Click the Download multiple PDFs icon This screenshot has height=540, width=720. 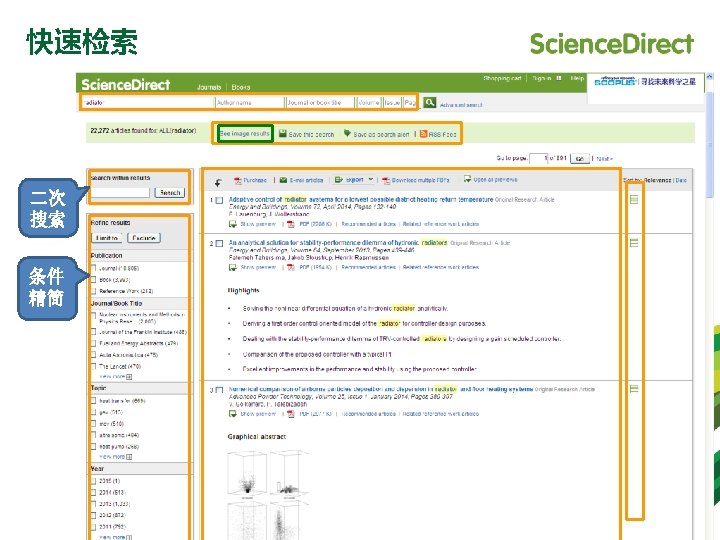[x=386, y=180]
